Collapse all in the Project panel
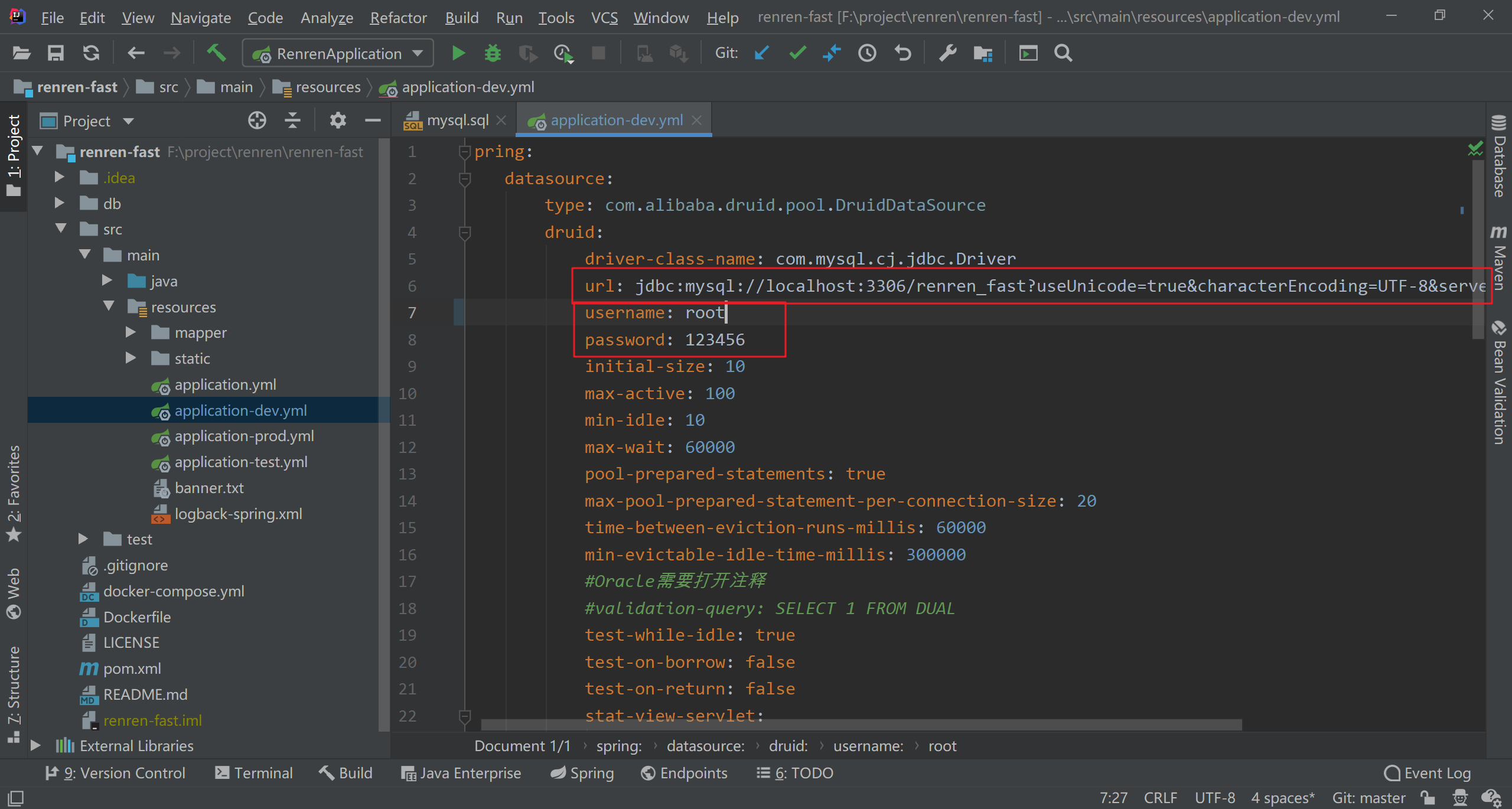 pyautogui.click(x=292, y=120)
